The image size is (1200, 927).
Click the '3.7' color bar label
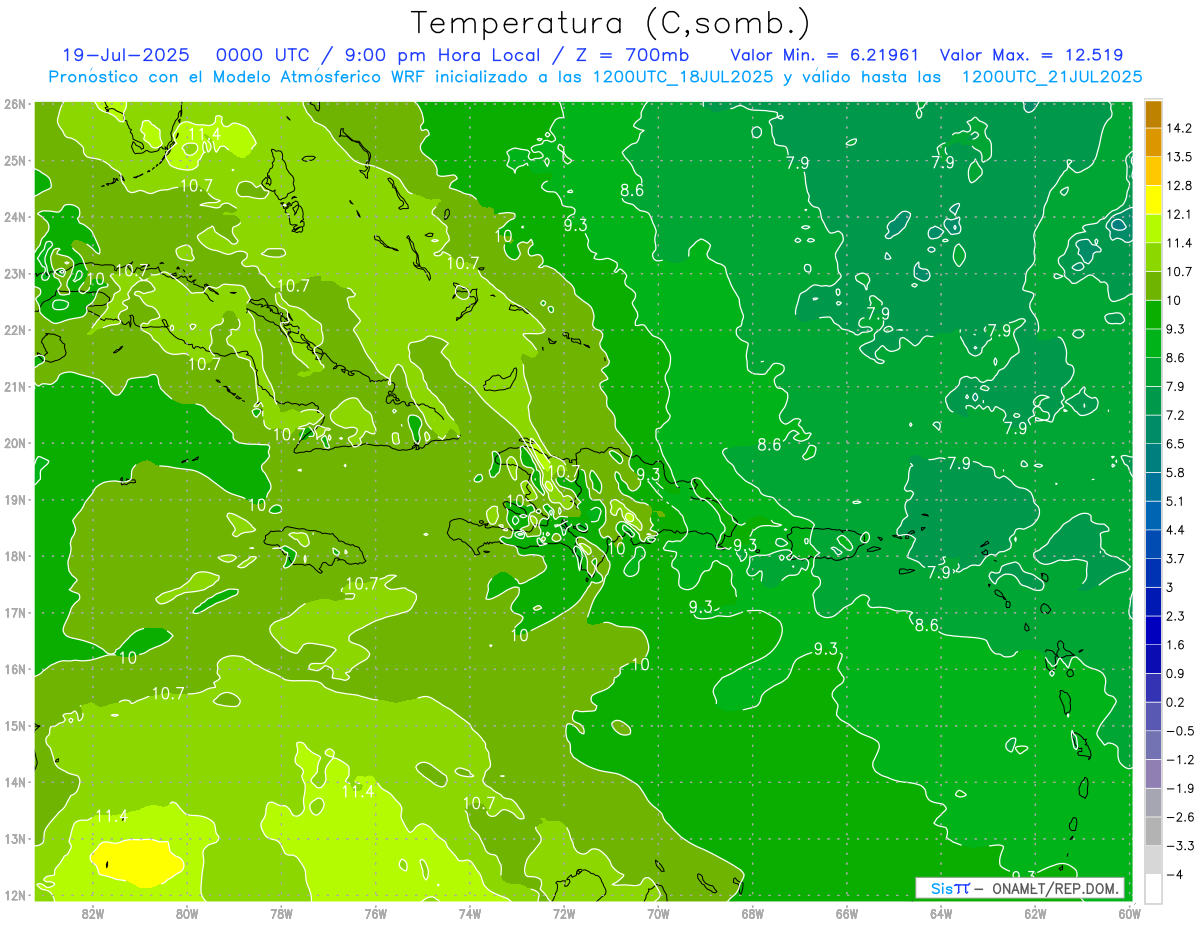coord(1177,558)
